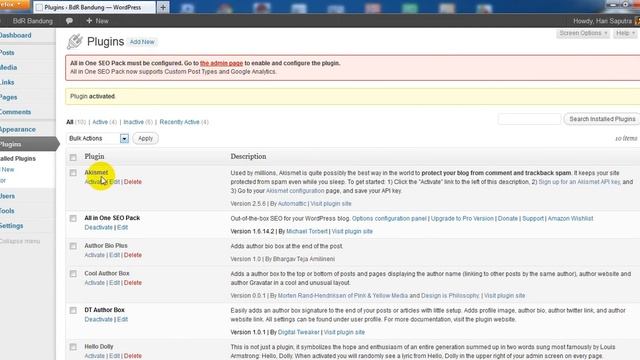
Task: Tick the select-all checkbox in Plugin header
Action: 73,157
